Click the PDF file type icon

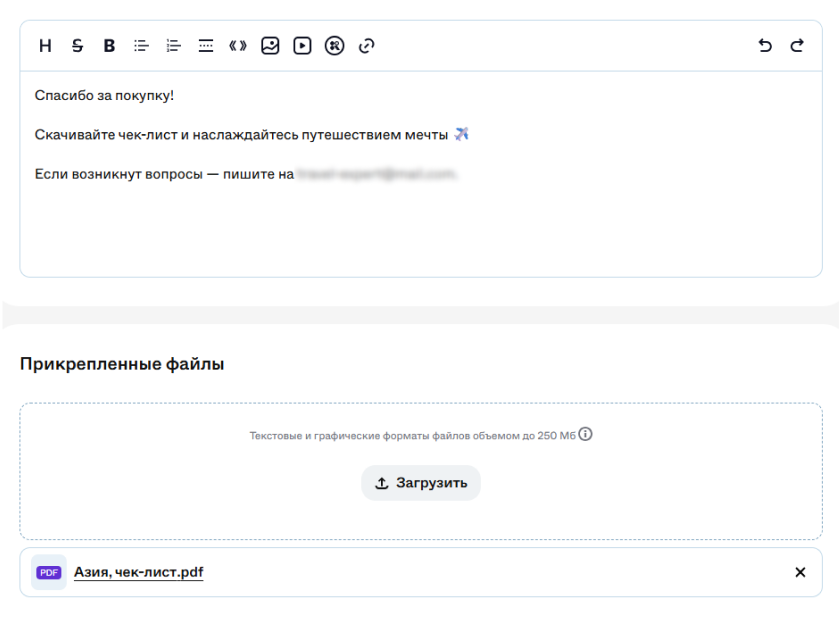[x=49, y=573]
